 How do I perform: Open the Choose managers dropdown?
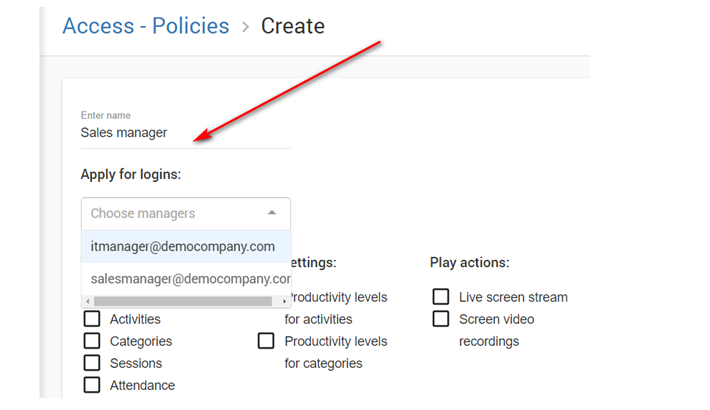[x=175, y=213]
